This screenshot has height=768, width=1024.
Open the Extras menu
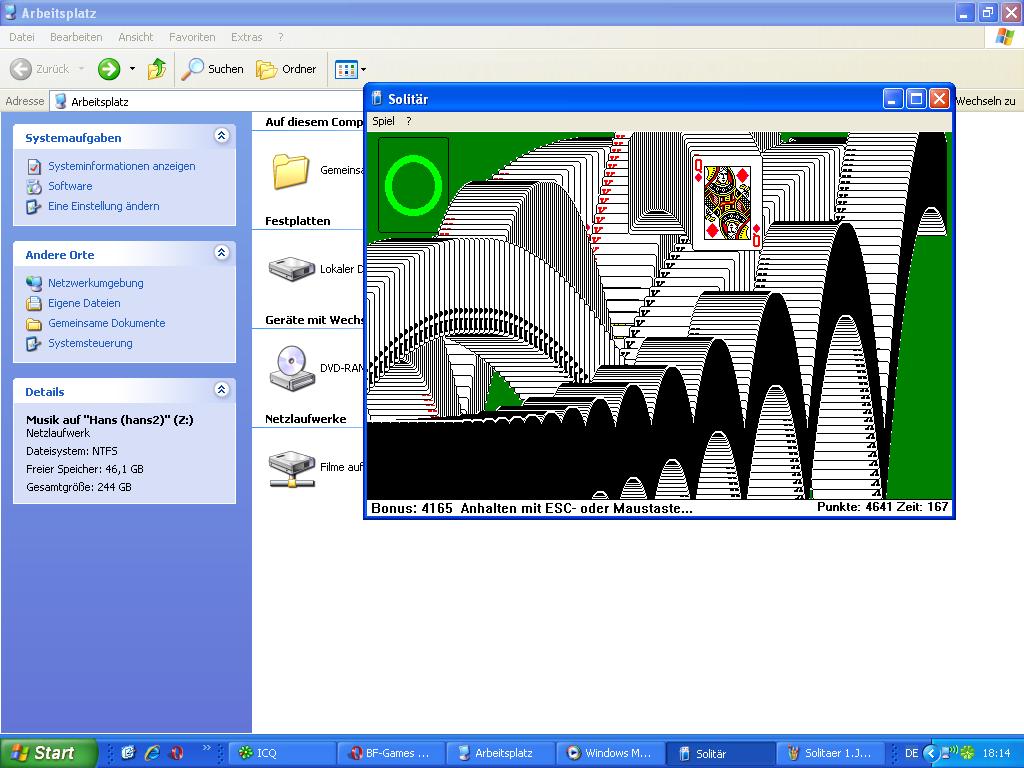point(246,37)
